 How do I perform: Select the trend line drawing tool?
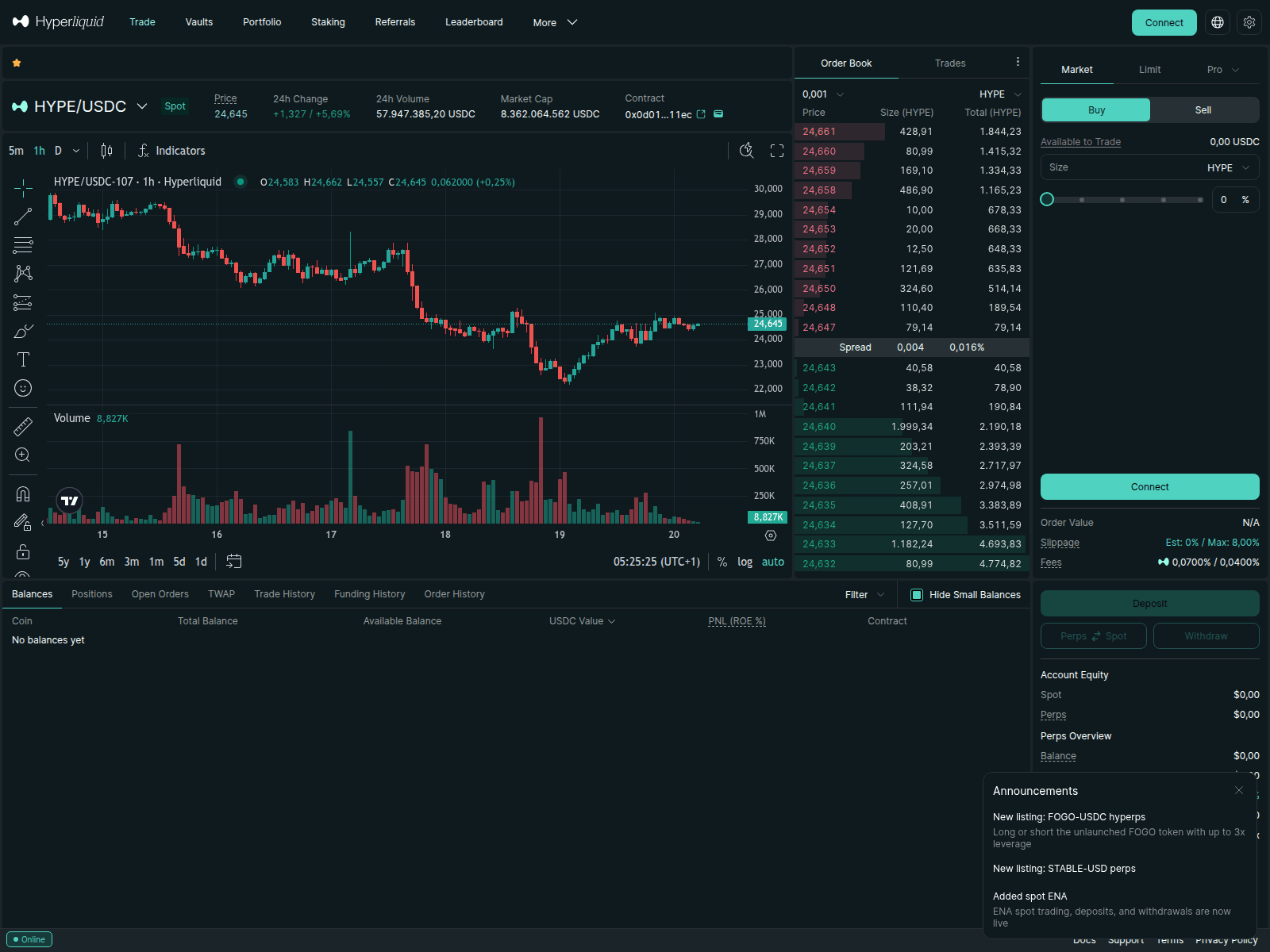pyautogui.click(x=23, y=217)
